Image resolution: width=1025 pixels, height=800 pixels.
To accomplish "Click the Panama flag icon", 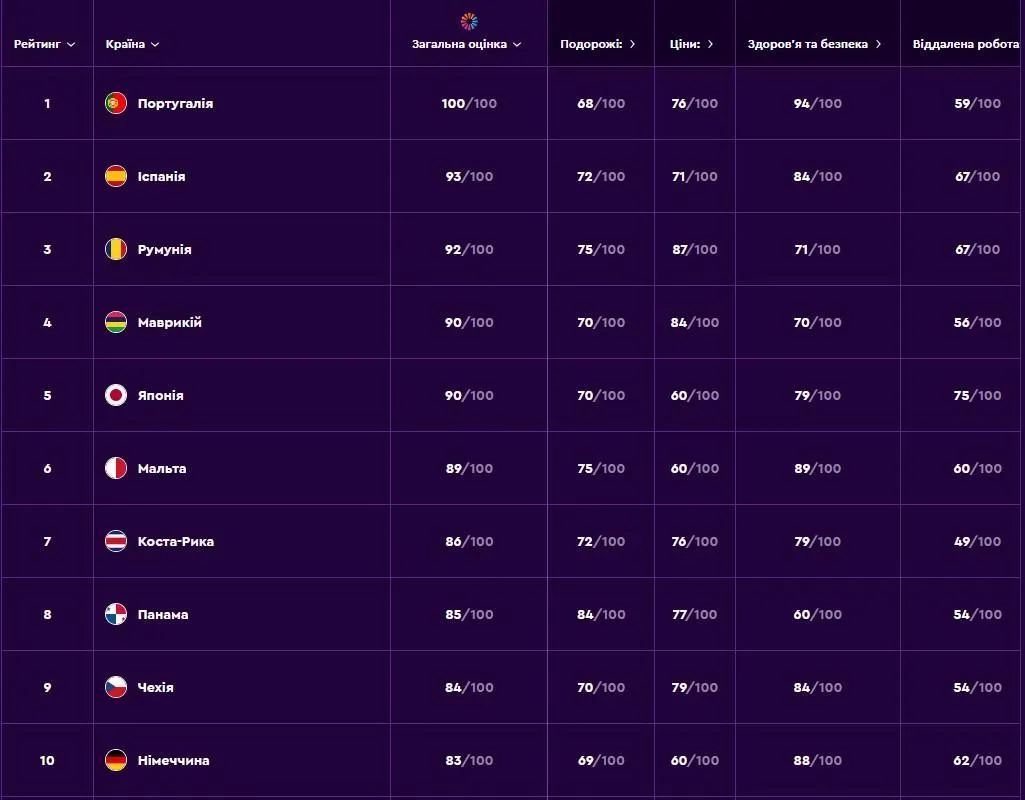I will (x=116, y=614).
